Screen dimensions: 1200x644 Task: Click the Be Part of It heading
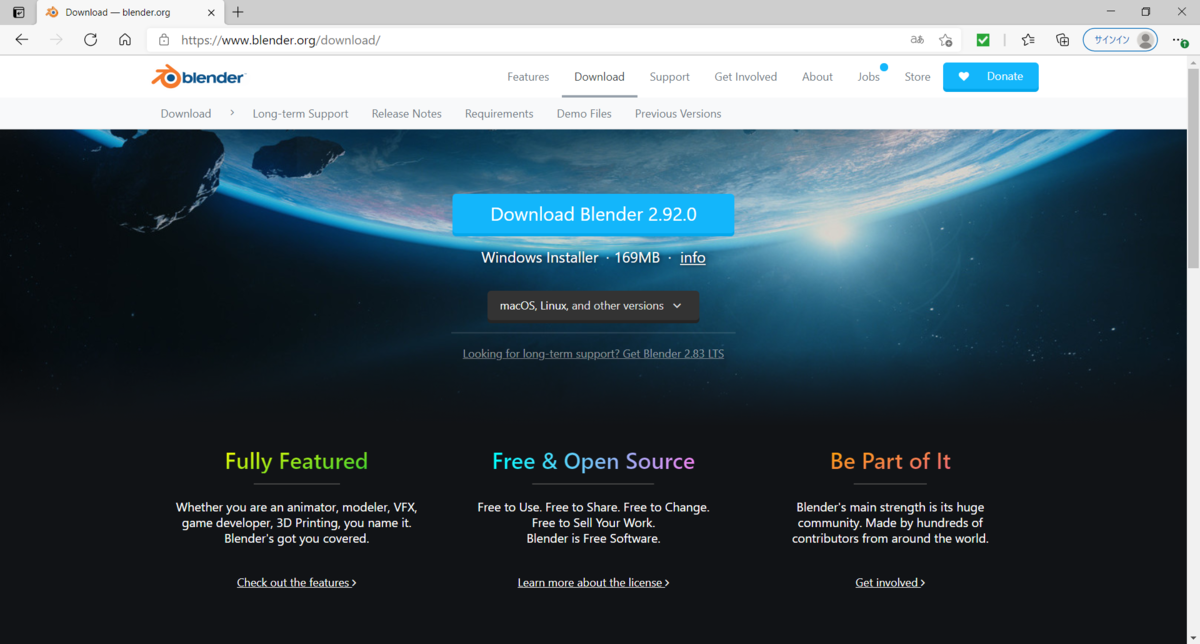(x=890, y=461)
